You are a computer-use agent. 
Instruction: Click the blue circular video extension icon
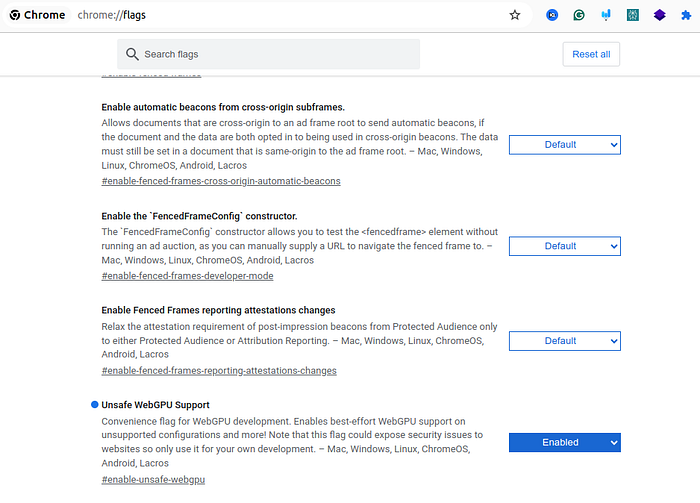552,15
